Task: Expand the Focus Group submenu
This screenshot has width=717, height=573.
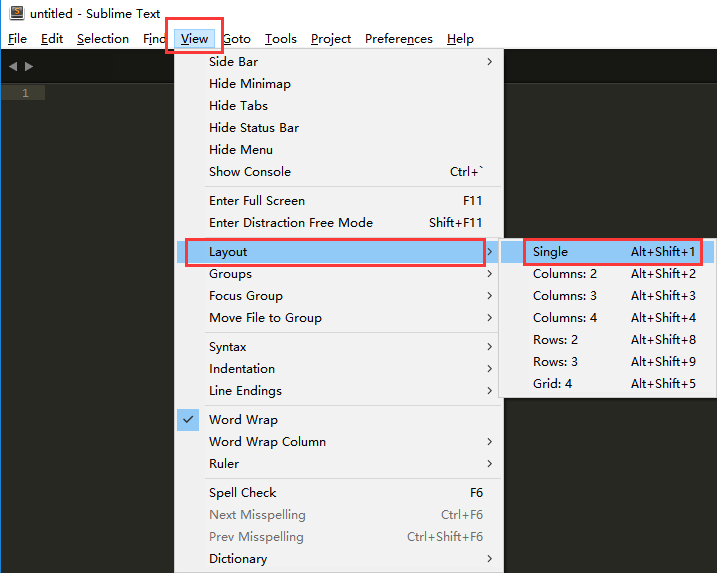Action: tap(339, 296)
